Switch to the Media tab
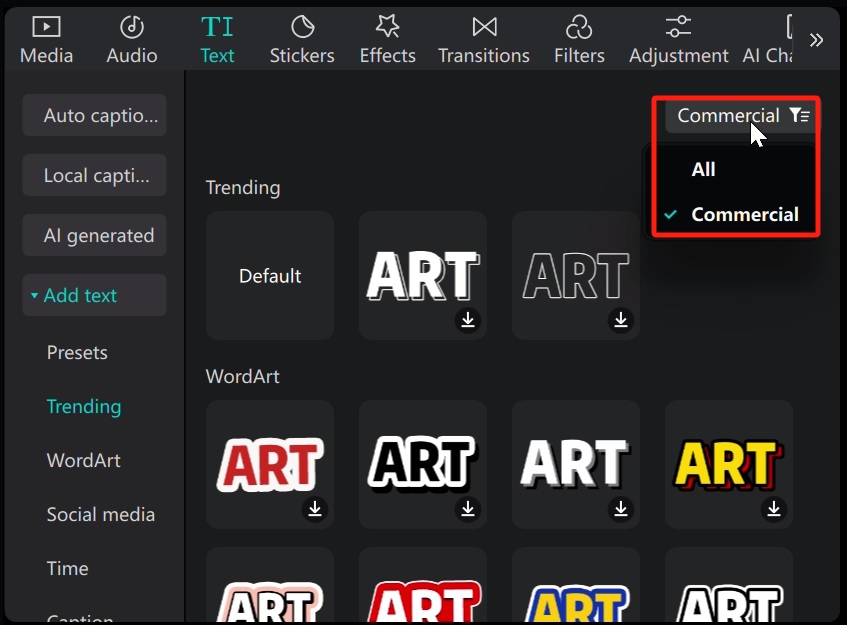Image resolution: width=847 pixels, height=625 pixels. tap(46, 40)
